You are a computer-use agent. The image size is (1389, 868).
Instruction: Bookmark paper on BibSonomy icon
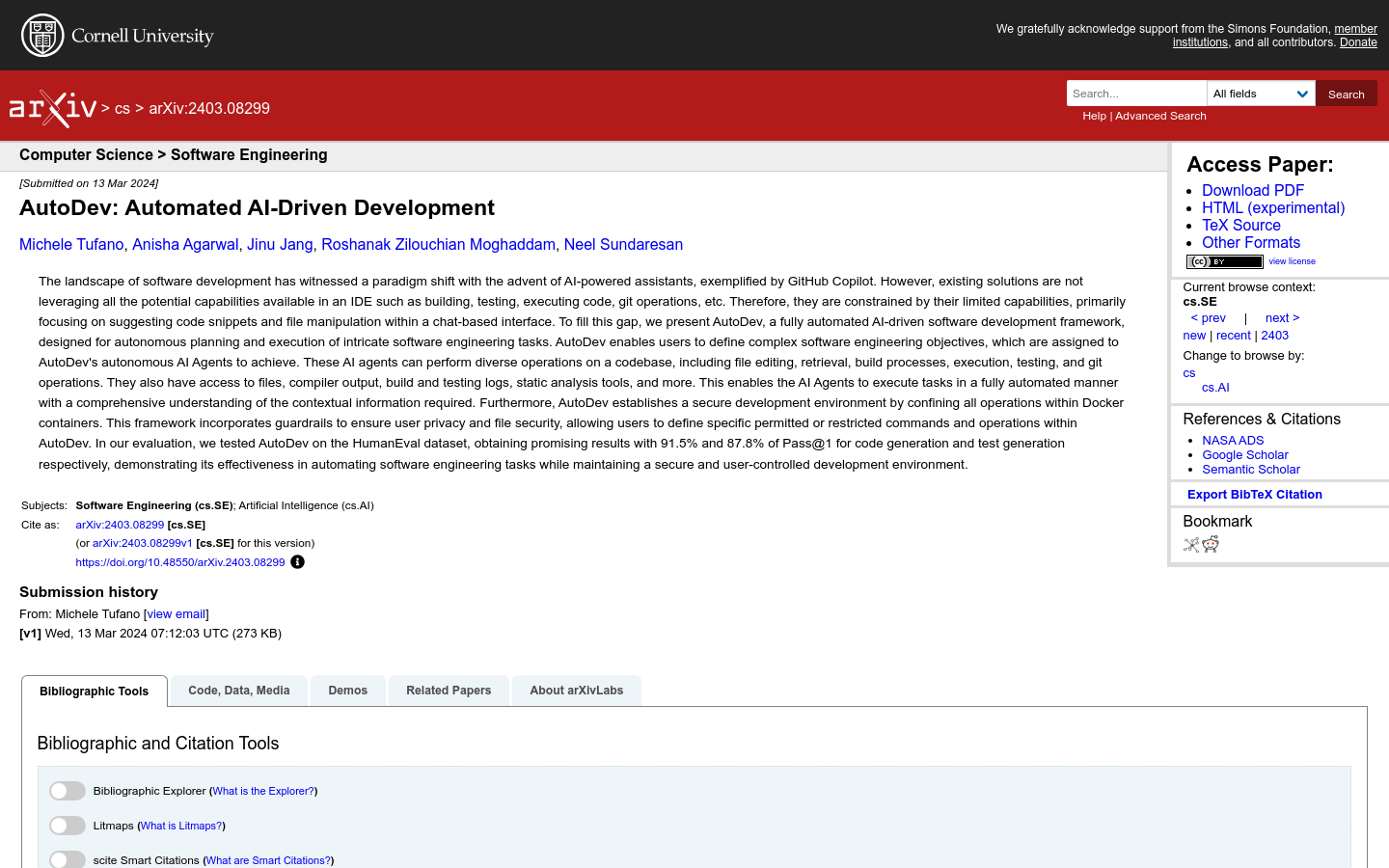[1191, 545]
